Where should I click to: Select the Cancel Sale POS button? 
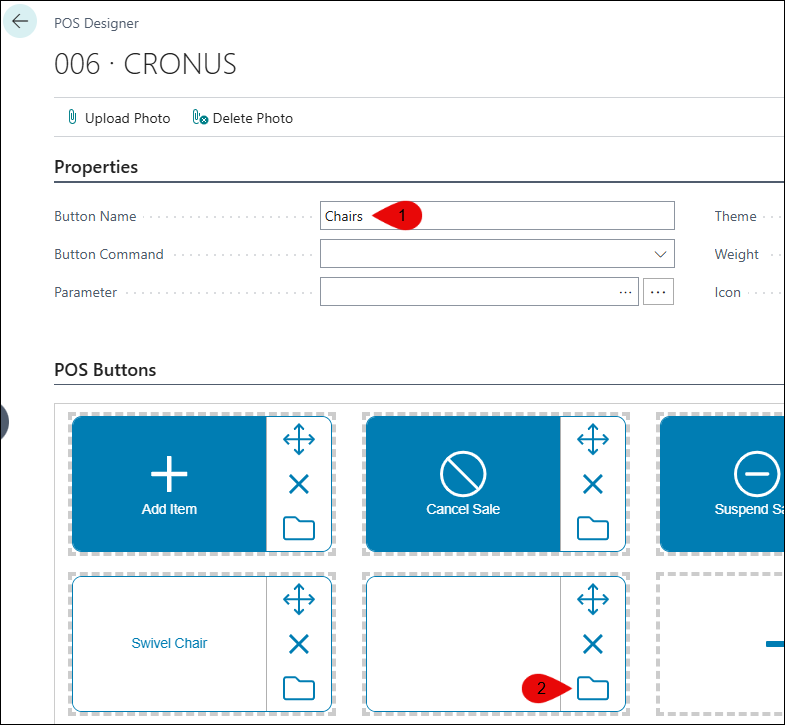(463, 484)
